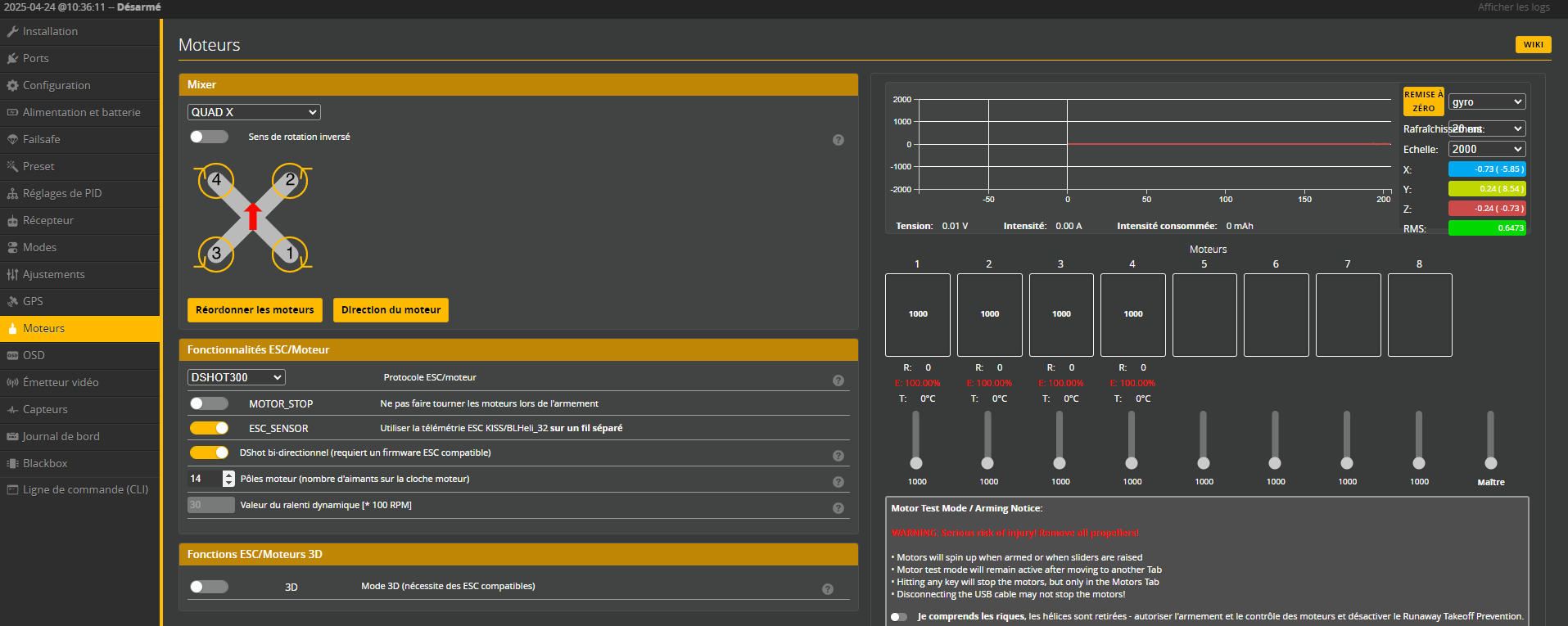Click the GPS satellite icon in sidebar
The image size is (1568, 626).
click(12, 301)
